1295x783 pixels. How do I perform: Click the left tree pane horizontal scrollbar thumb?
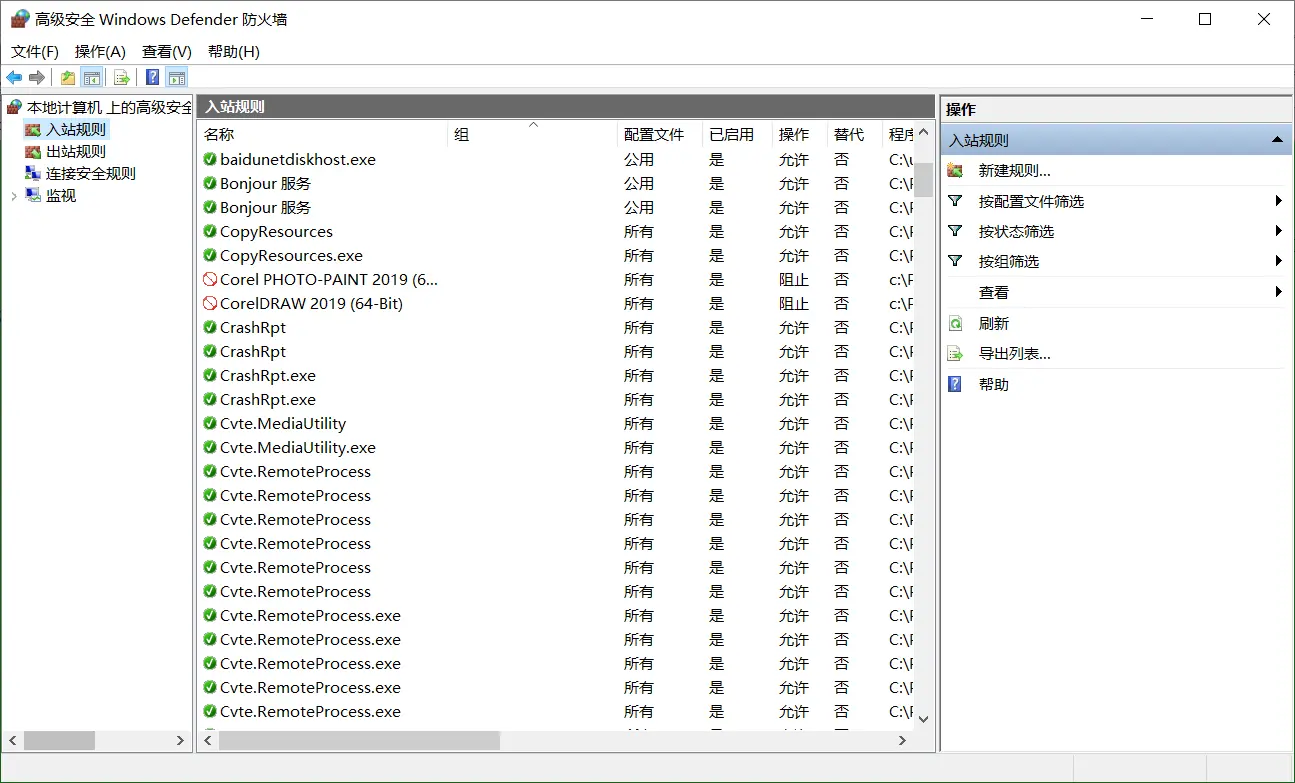[x=59, y=741]
